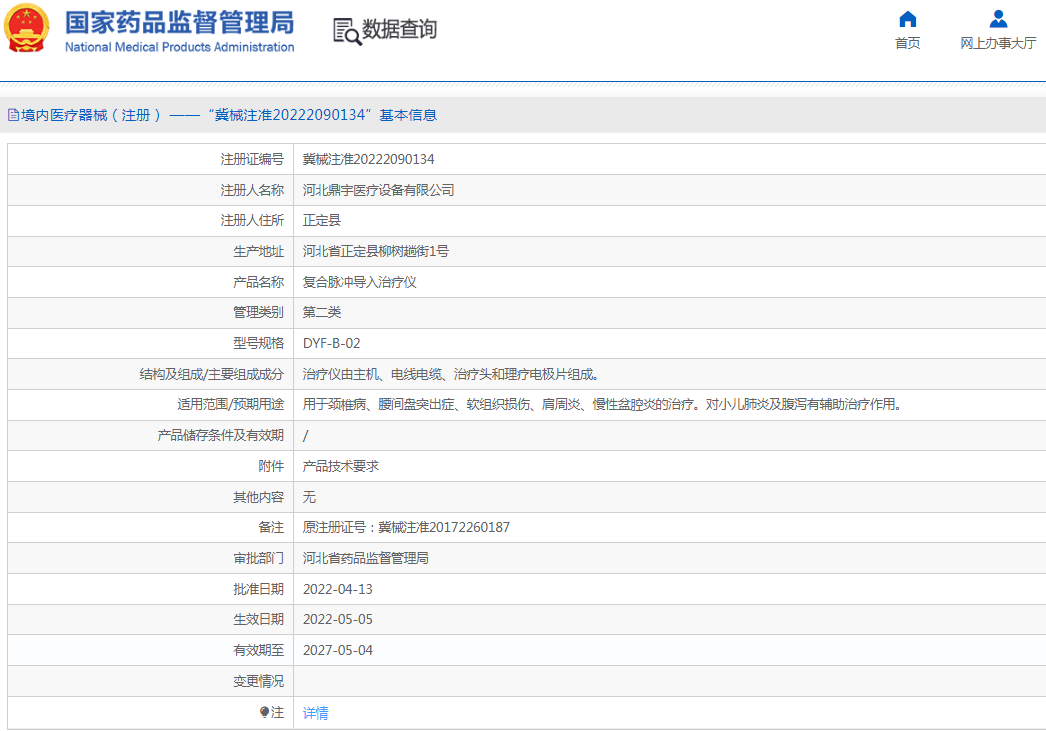Image resolution: width=1046 pixels, height=731 pixels.
Task: Click the national emblem logo
Action: 27,28
